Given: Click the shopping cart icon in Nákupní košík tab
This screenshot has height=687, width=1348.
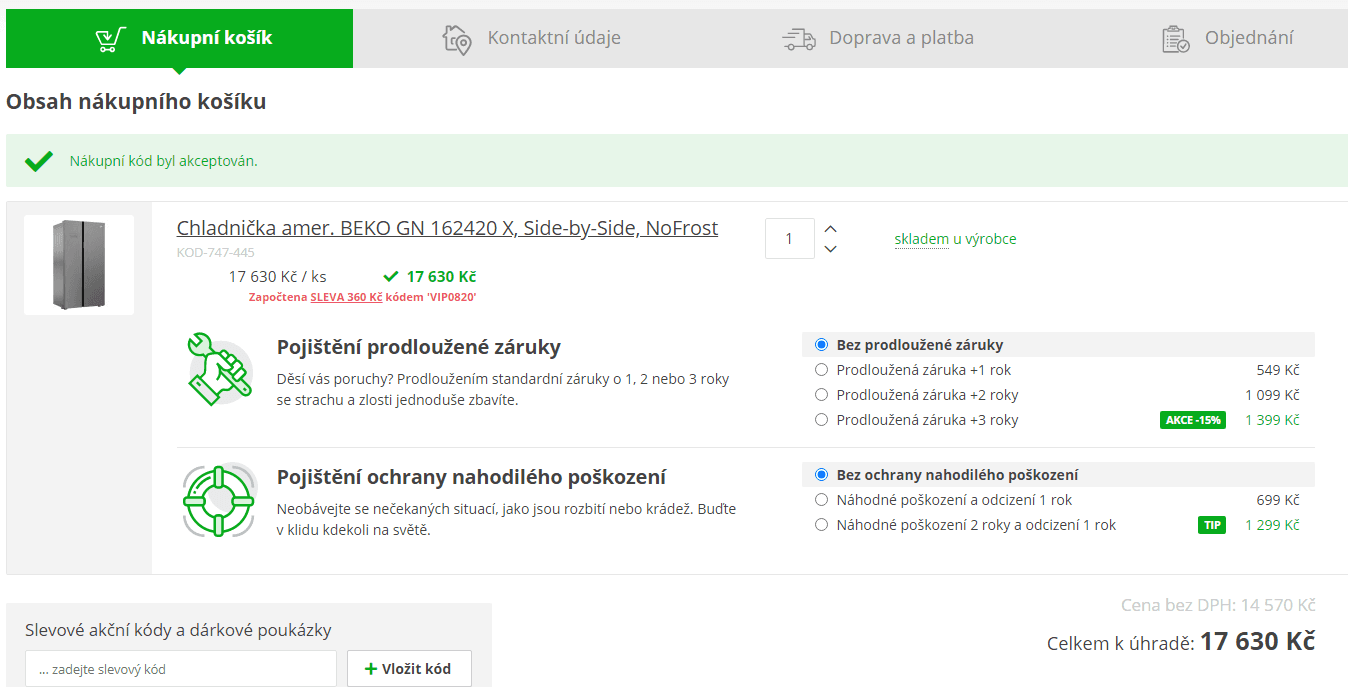Looking at the screenshot, I should pos(110,39).
